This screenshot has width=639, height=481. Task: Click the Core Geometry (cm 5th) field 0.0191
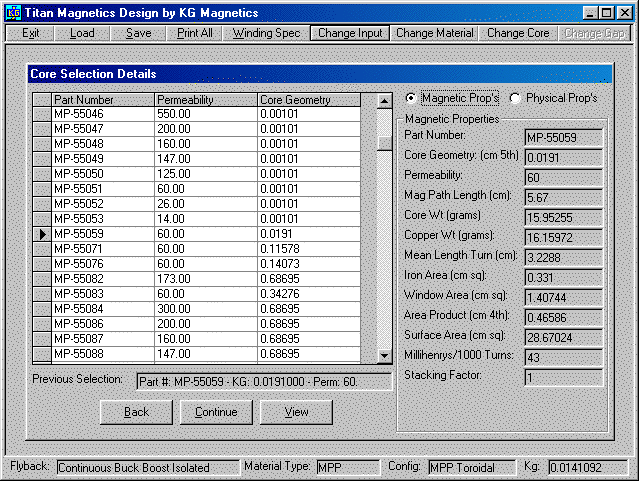click(x=564, y=158)
